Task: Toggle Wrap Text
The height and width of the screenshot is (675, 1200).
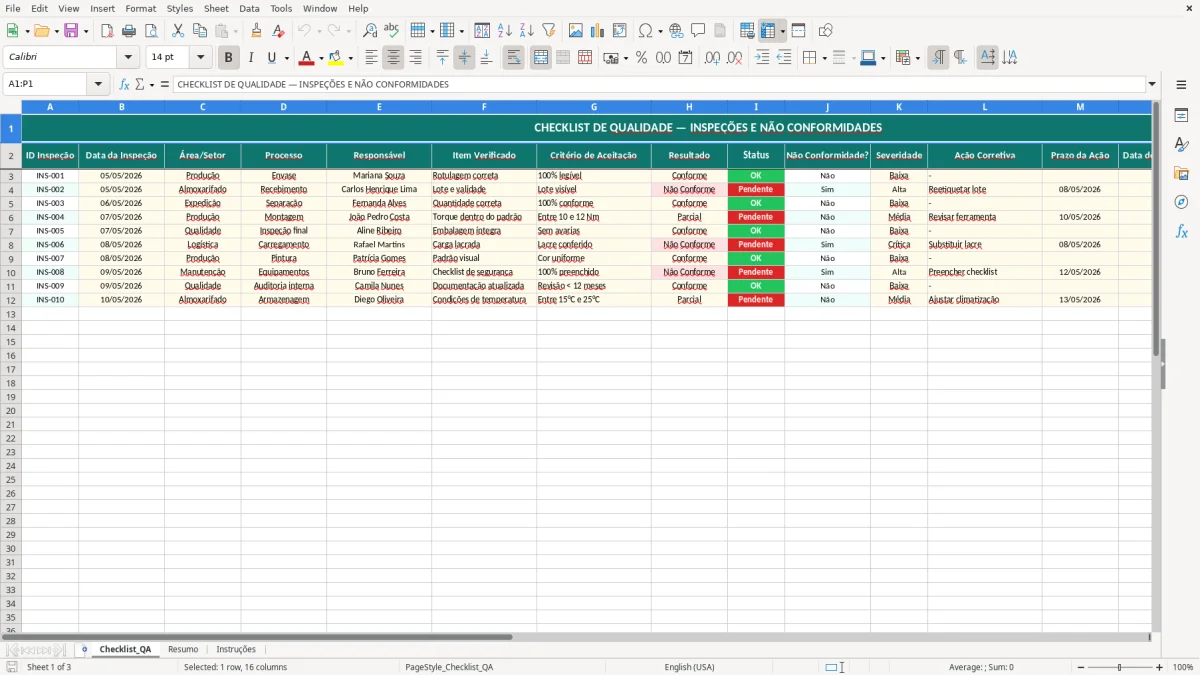Action: [x=513, y=58]
